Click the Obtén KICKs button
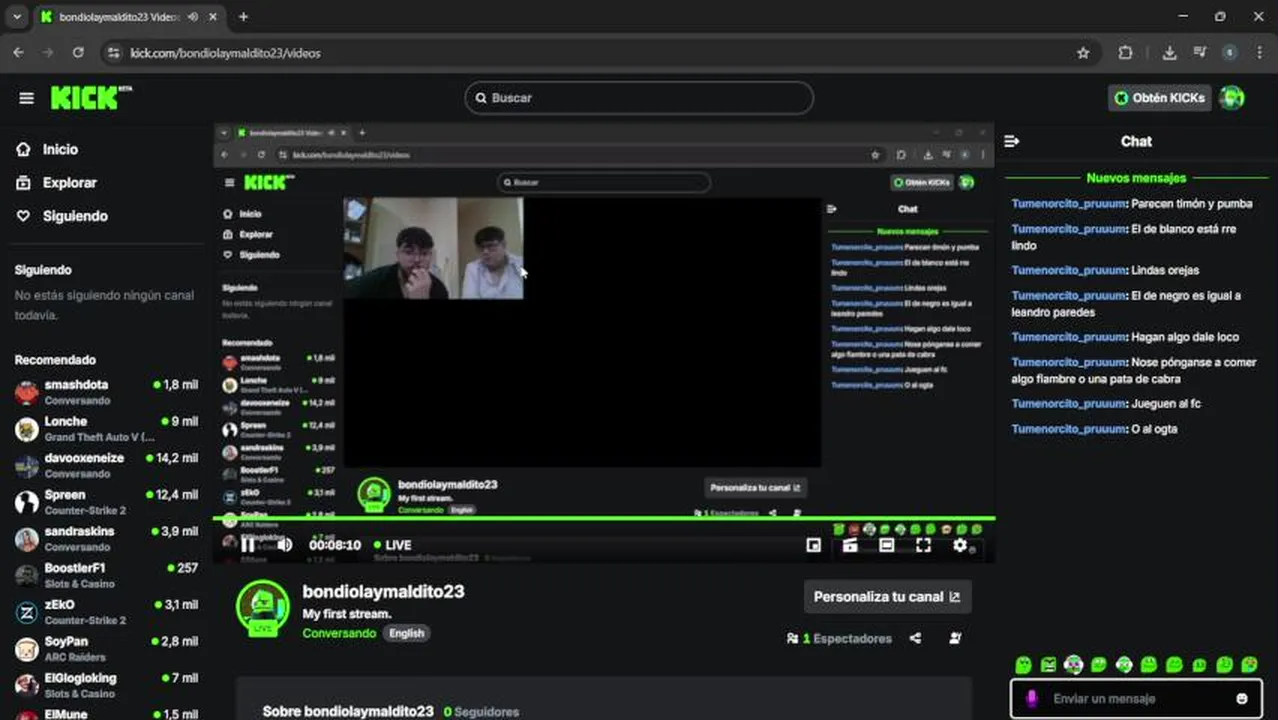The width and height of the screenshot is (1278, 720). pos(1159,98)
